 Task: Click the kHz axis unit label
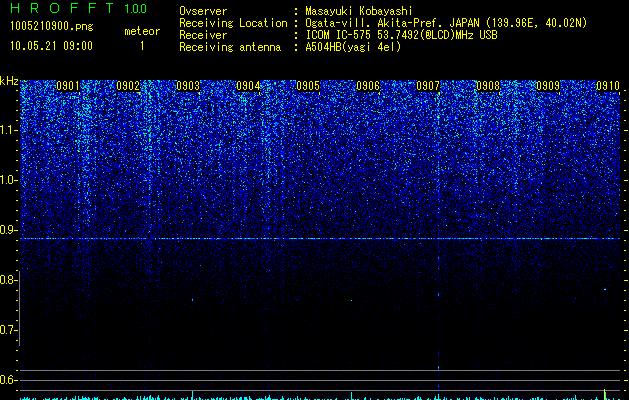point(9,81)
